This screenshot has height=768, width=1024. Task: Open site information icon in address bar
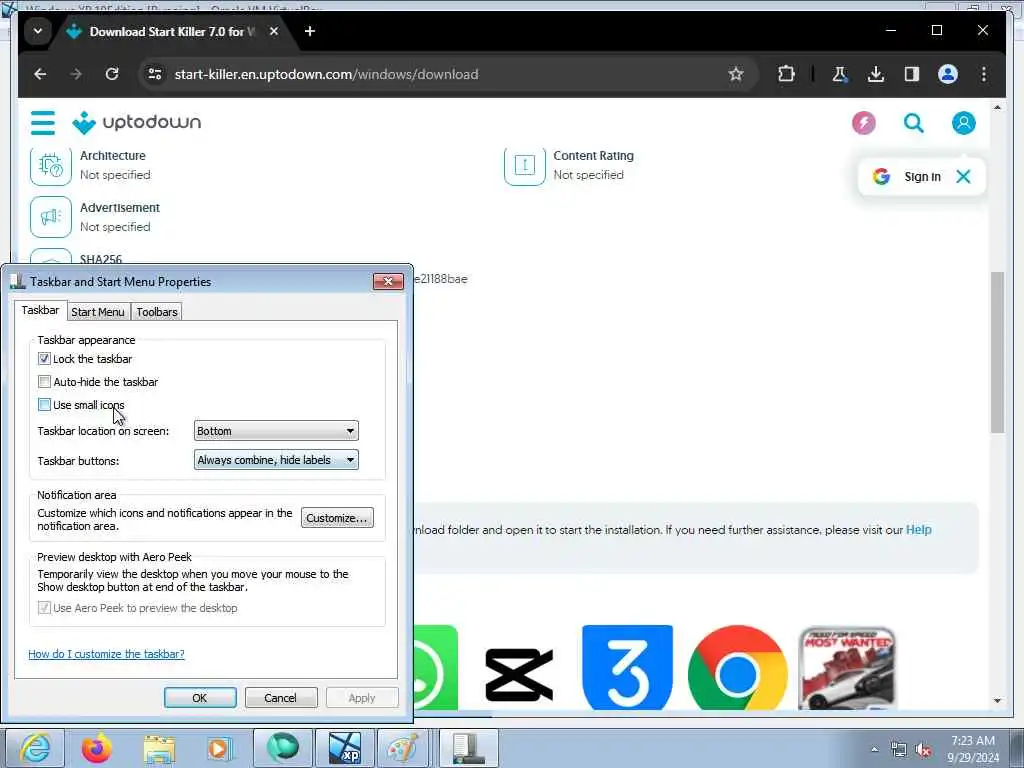click(x=155, y=74)
